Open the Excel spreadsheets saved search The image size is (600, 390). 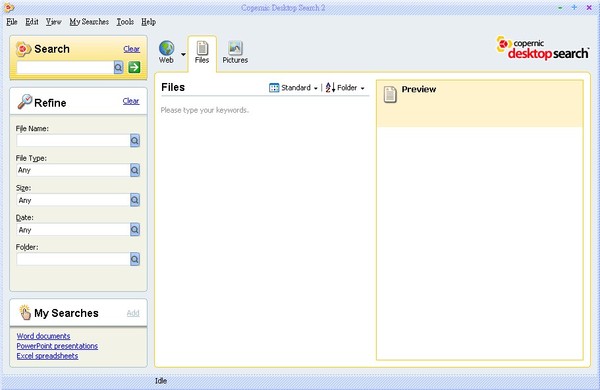click(x=47, y=356)
